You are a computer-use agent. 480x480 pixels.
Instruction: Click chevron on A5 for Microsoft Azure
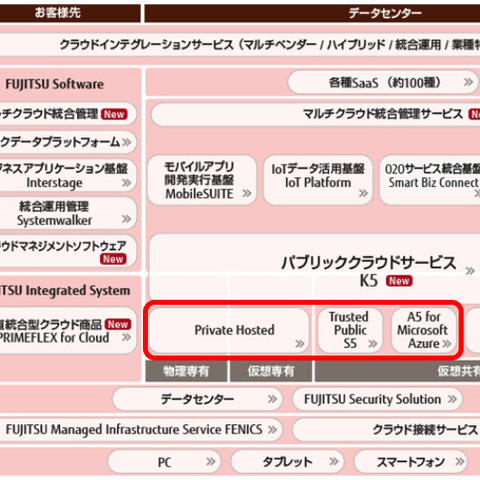click(x=446, y=344)
